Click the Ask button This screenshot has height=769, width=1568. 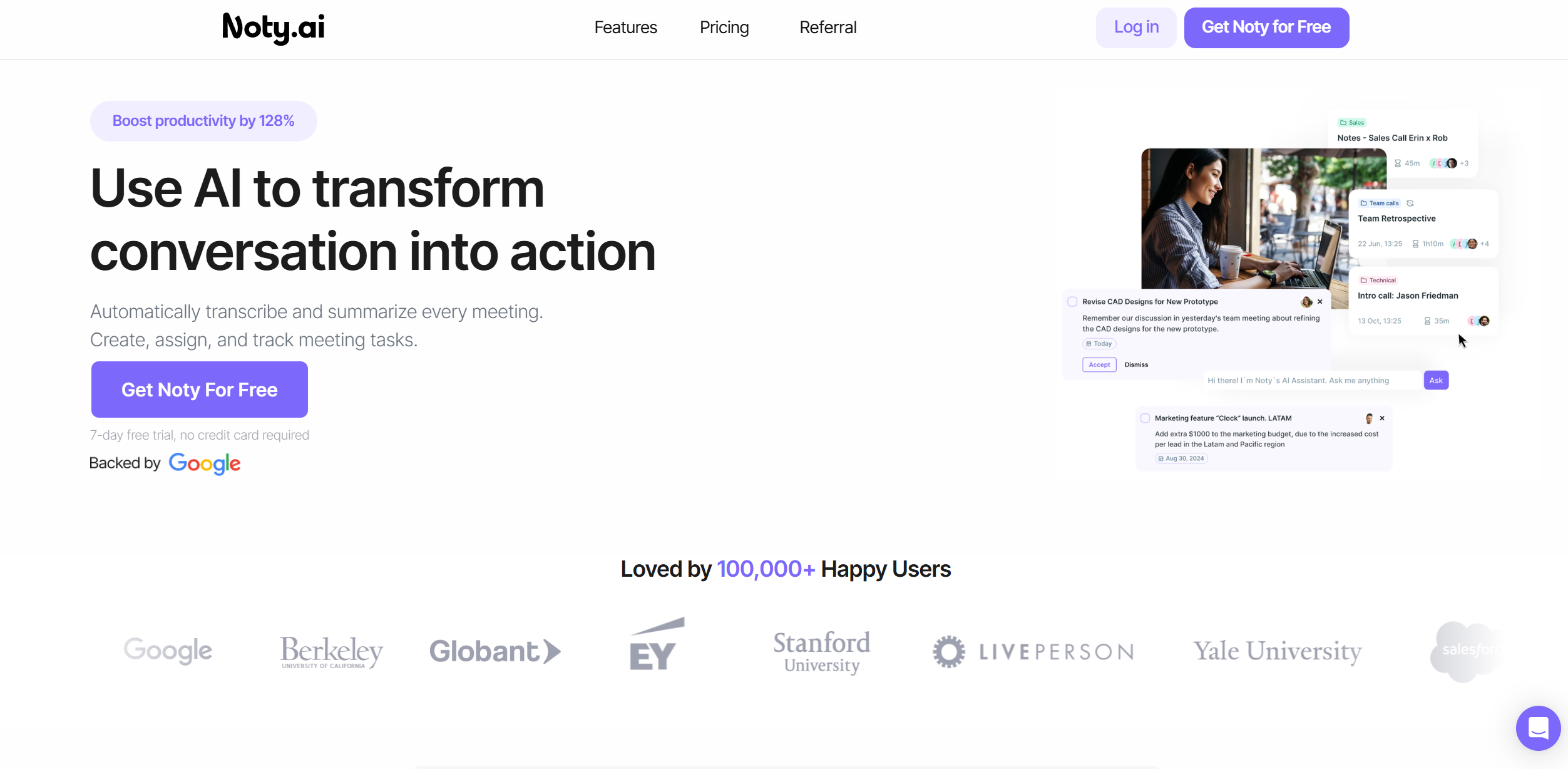(x=1436, y=380)
